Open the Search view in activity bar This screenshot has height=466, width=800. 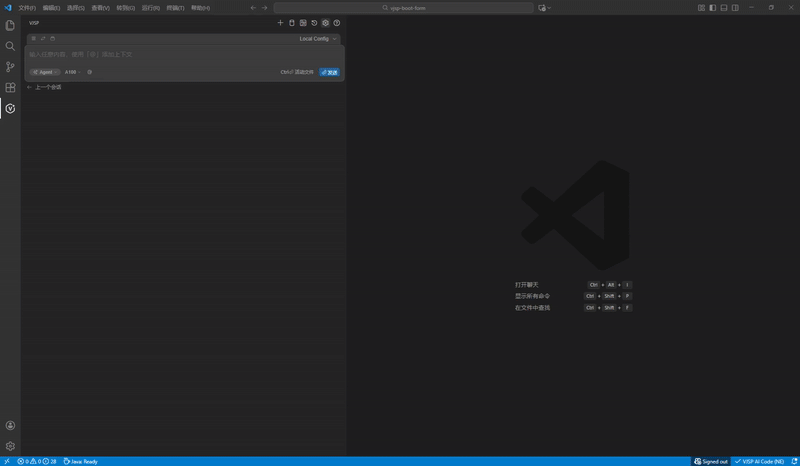point(10,46)
